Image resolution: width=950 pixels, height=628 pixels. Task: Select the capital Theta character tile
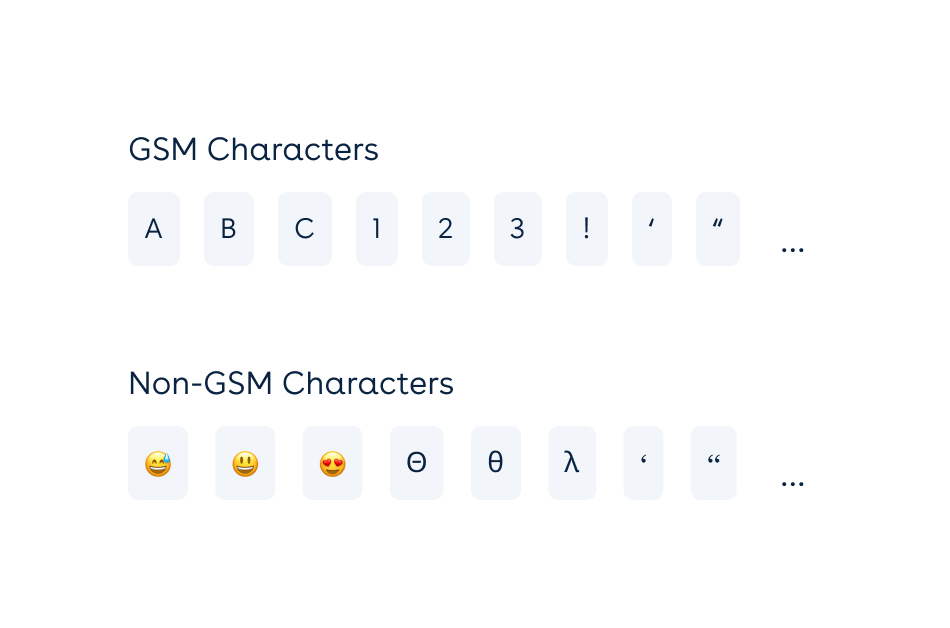tap(417, 463)
